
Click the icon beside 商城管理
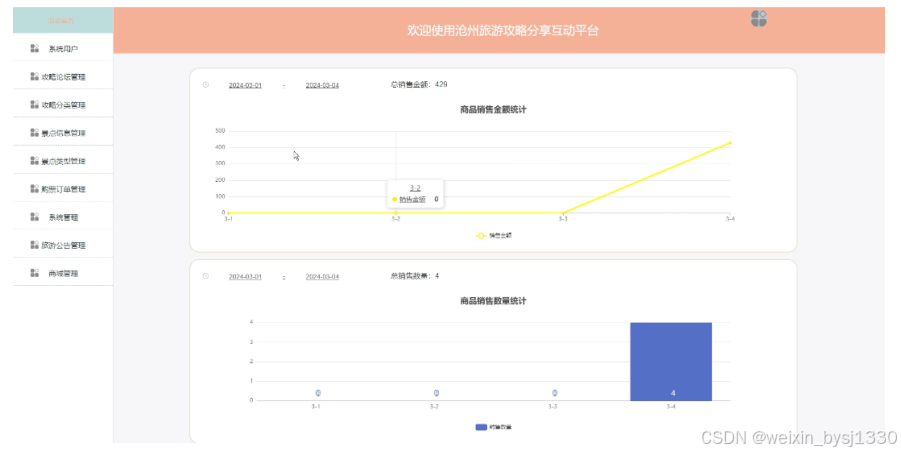[x=34, y=273]
